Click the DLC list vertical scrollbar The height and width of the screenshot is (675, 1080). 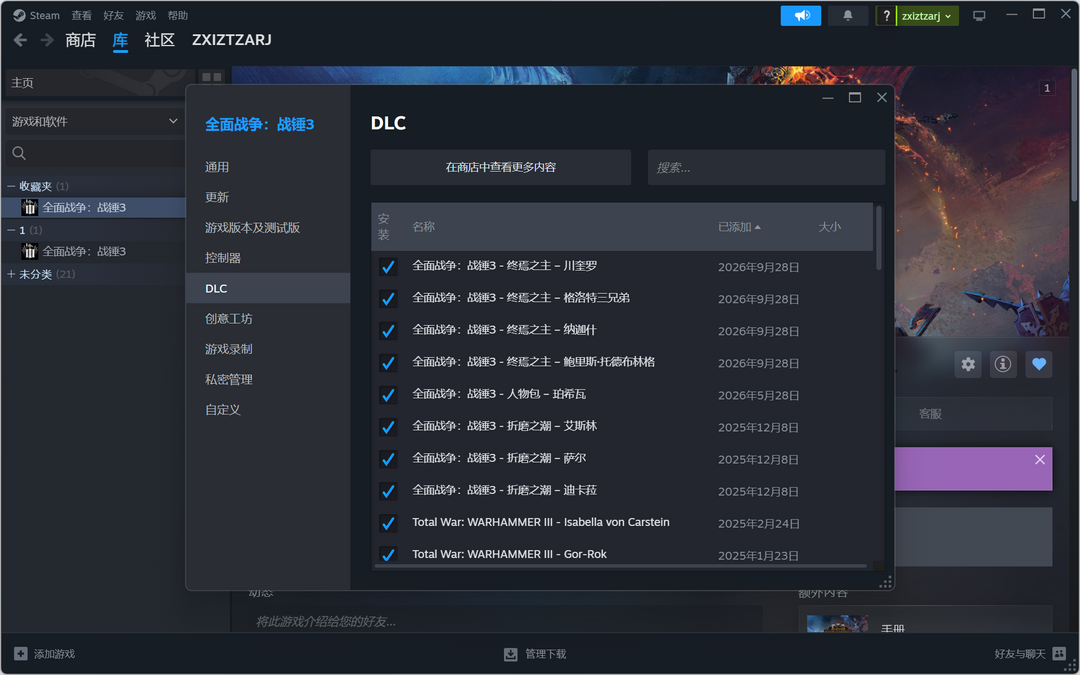tap(878, 238)
